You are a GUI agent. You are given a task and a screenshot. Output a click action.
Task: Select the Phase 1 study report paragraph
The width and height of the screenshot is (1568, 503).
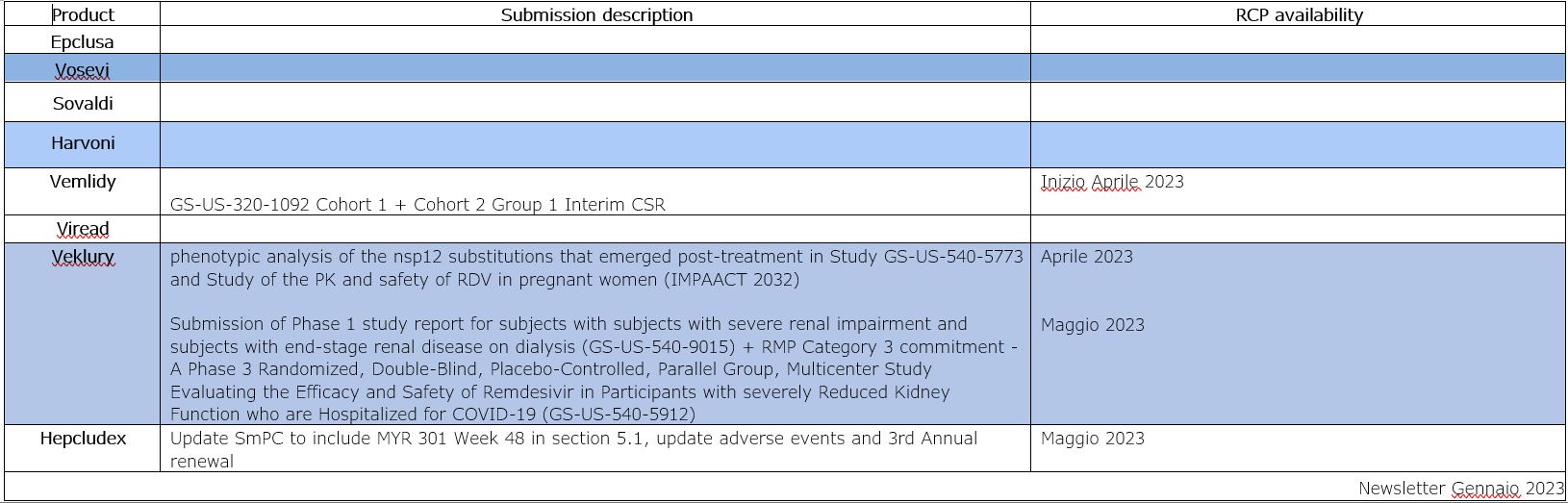point(594,369)
